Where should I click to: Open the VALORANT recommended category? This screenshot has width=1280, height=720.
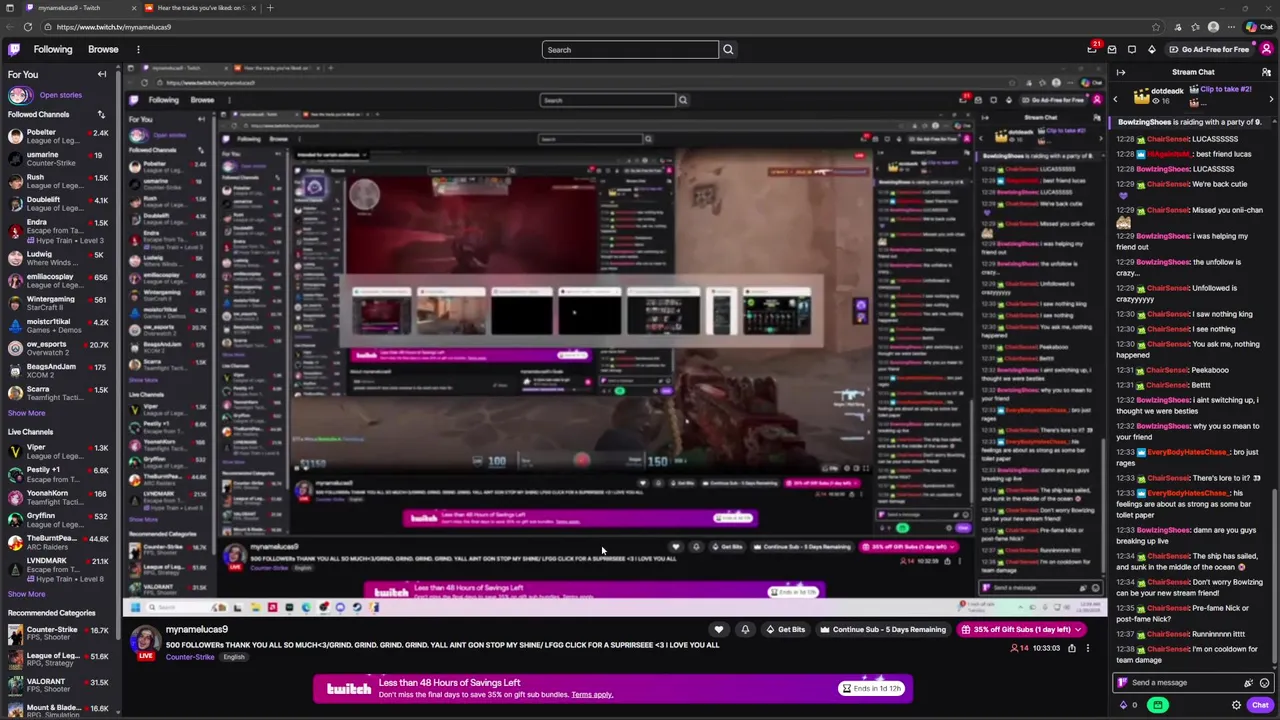coord(58,686)
